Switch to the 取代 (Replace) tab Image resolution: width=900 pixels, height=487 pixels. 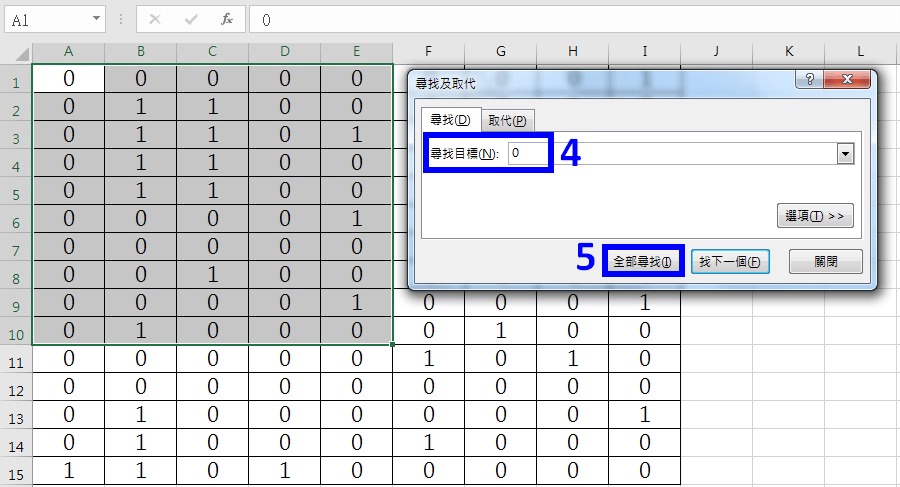point(508,120)
